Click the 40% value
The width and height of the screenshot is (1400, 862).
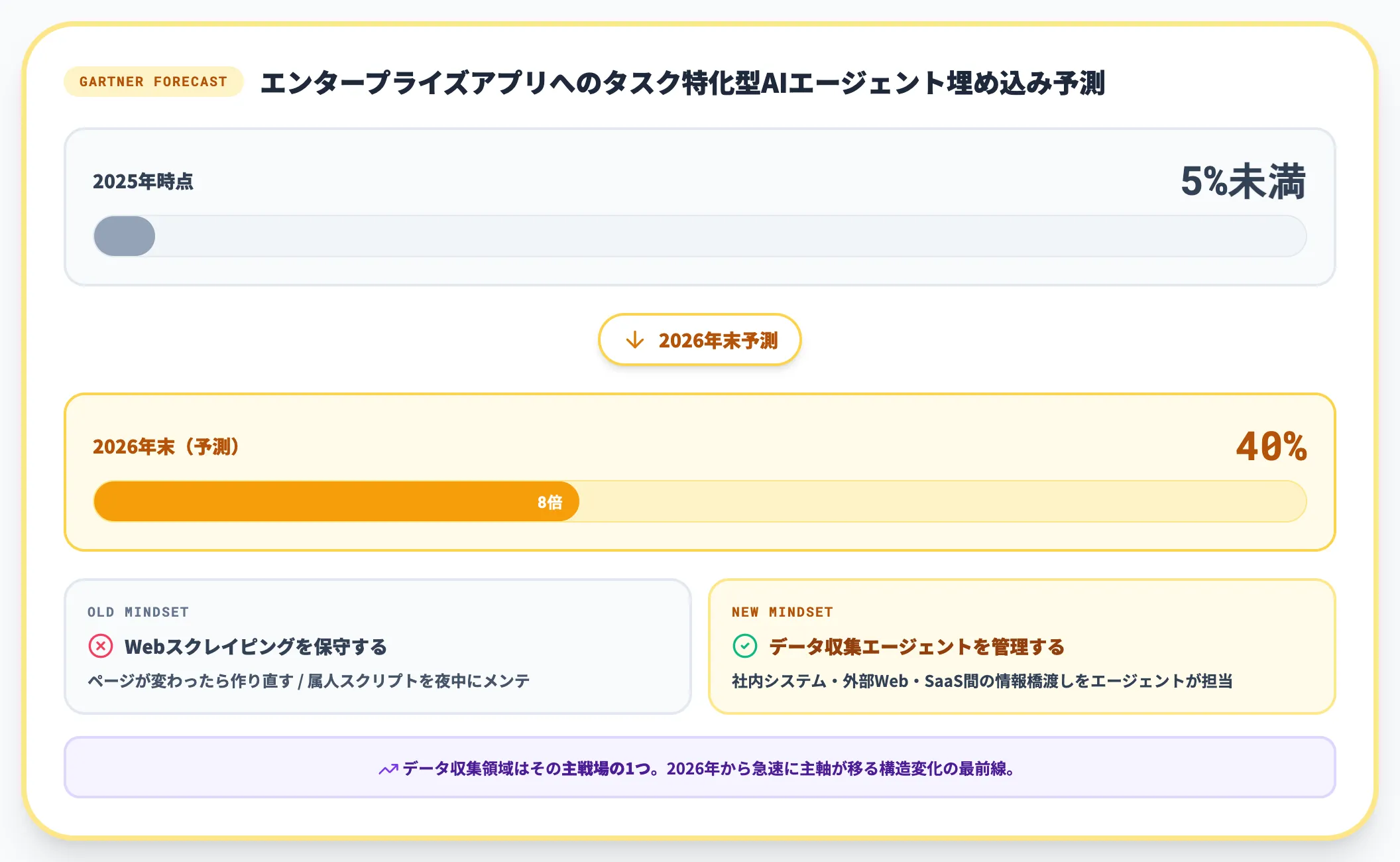pyautogui.click(x=1271, y=446)
